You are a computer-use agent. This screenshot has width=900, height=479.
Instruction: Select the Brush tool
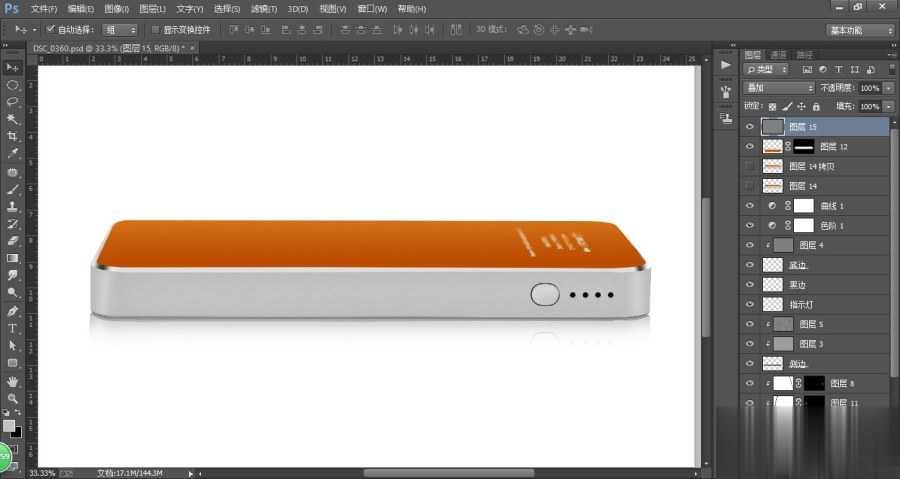click(x=12, y=189)
